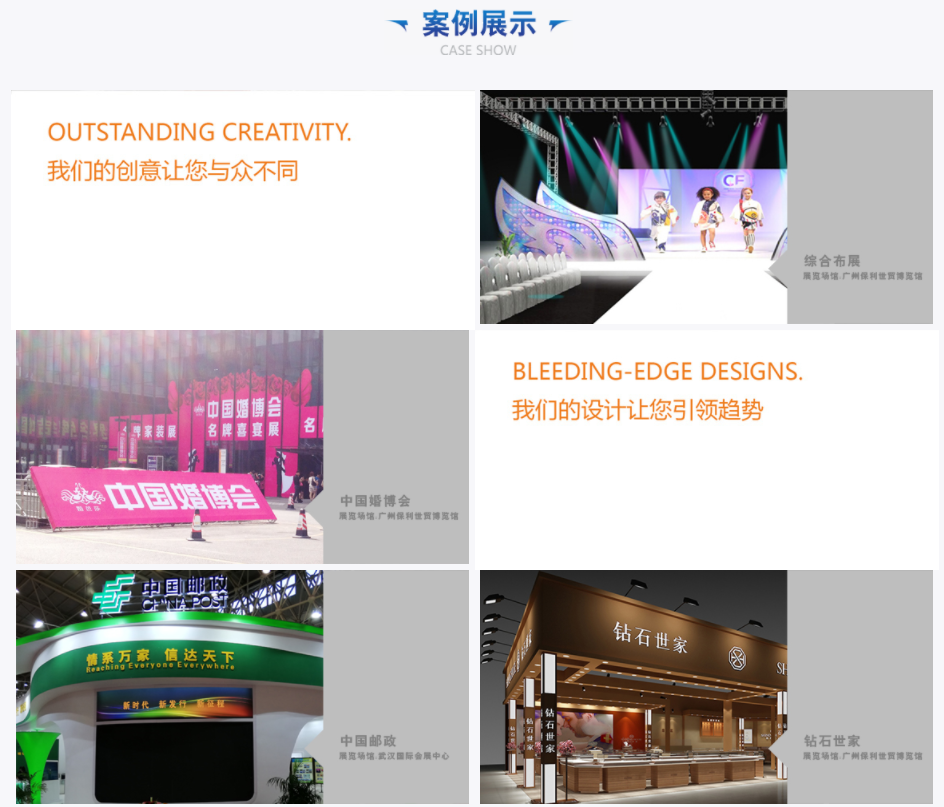
Task: Click the 我们的设计让您引领趋势 slogan
Action: [638, 410]
